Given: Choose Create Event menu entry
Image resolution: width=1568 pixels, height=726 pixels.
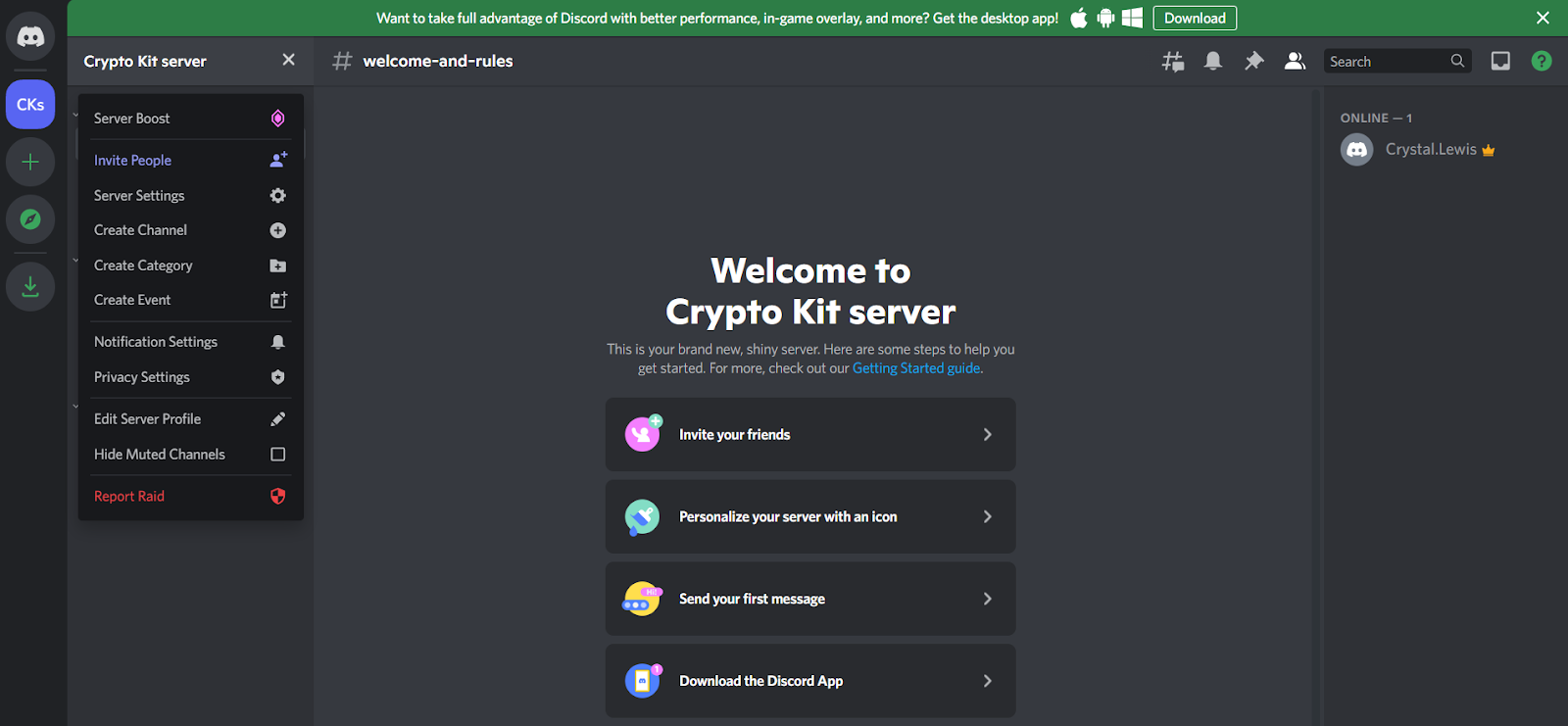Looking at the screenshot, I should point(191,300).
